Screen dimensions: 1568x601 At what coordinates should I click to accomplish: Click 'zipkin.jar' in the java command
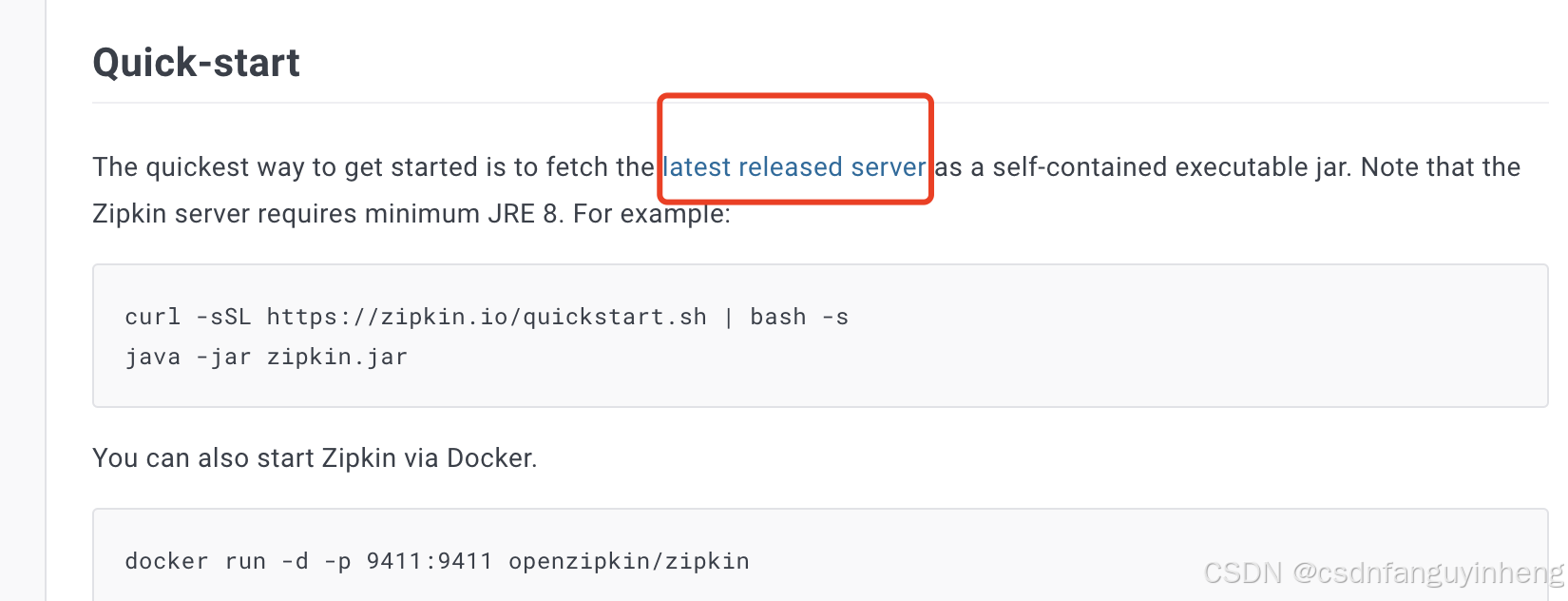(336, 357)
